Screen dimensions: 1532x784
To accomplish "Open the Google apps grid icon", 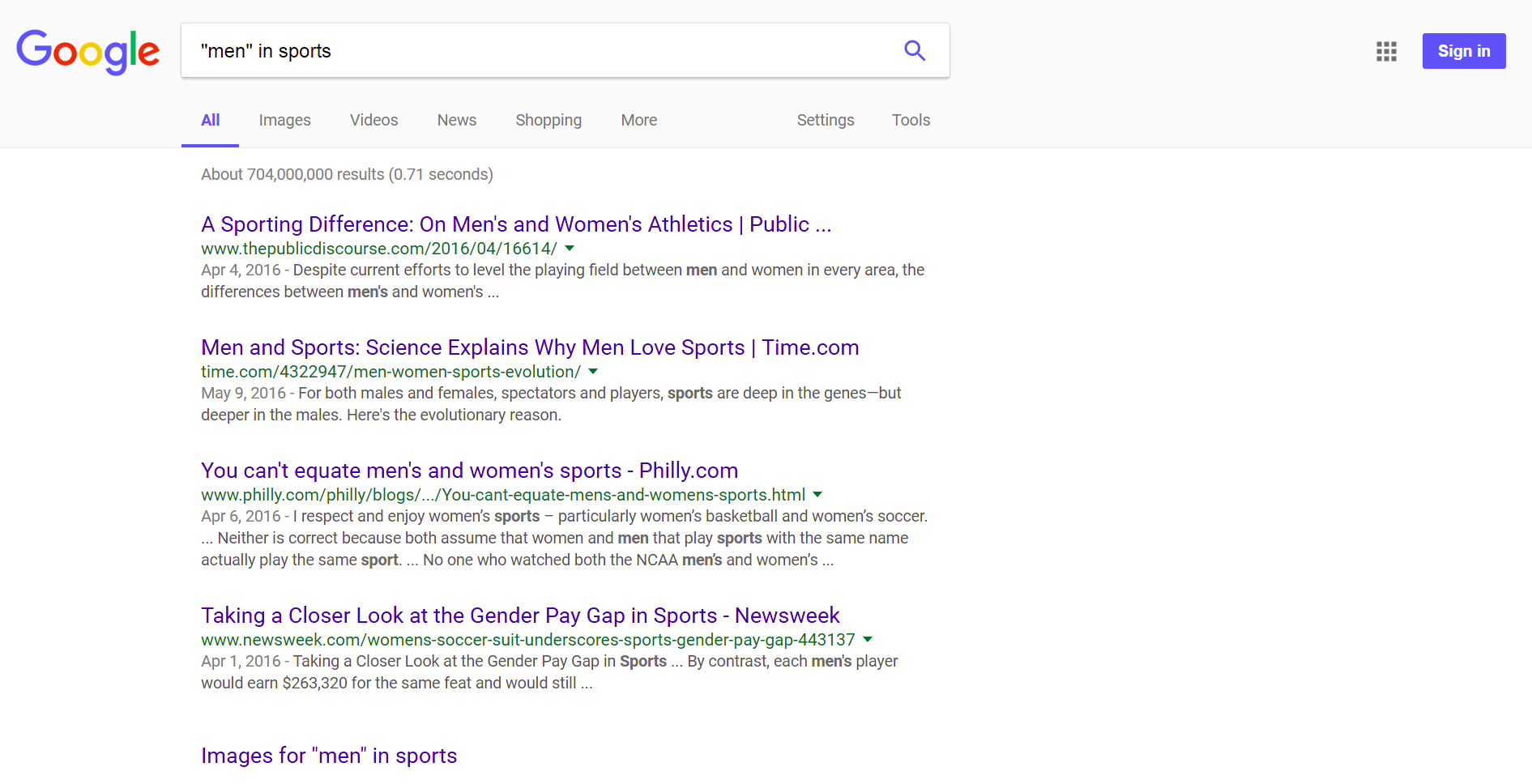I will point(1386,51).
